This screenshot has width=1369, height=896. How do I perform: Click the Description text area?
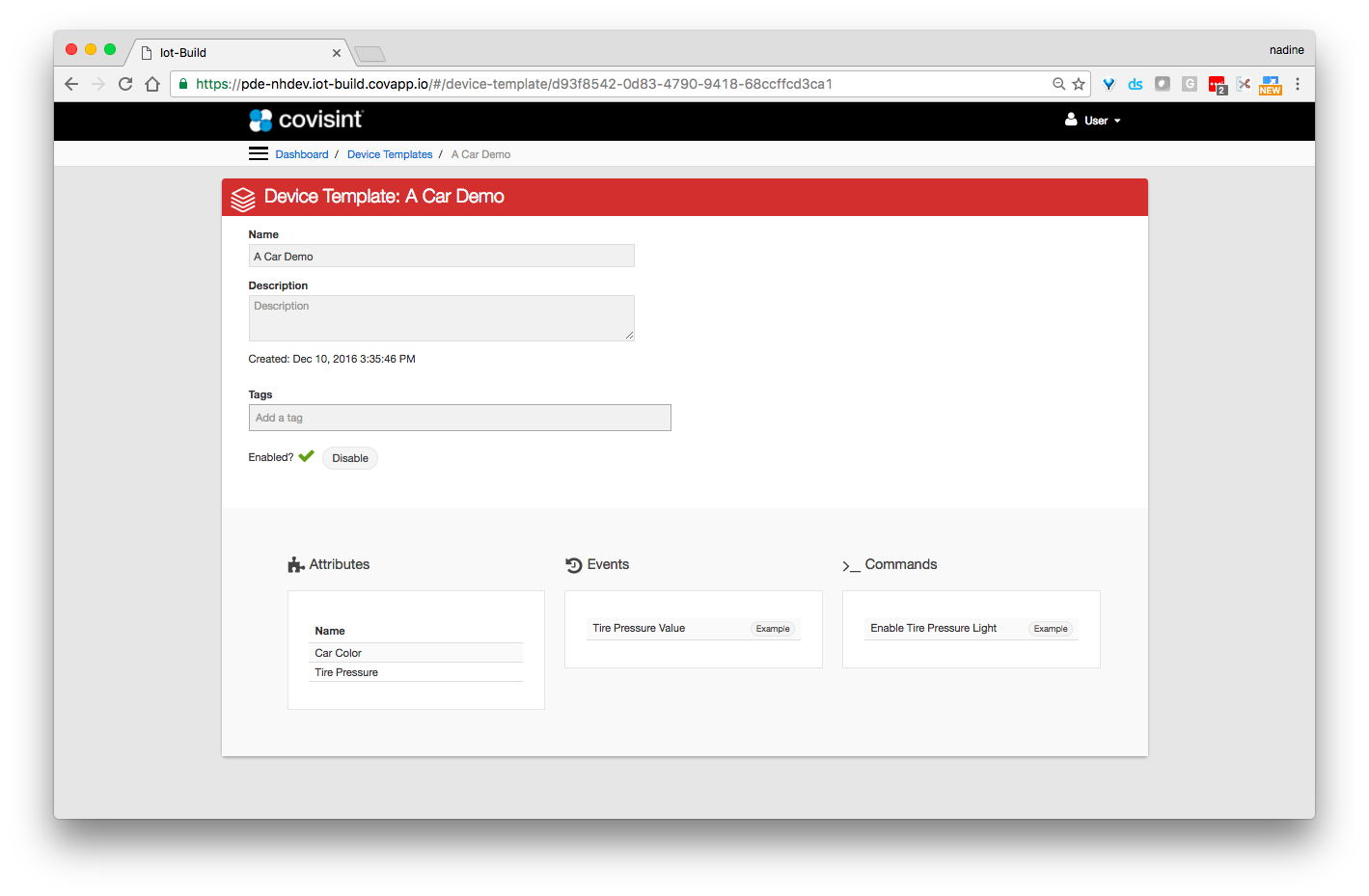pyautogui.click(x=441, y=317)
